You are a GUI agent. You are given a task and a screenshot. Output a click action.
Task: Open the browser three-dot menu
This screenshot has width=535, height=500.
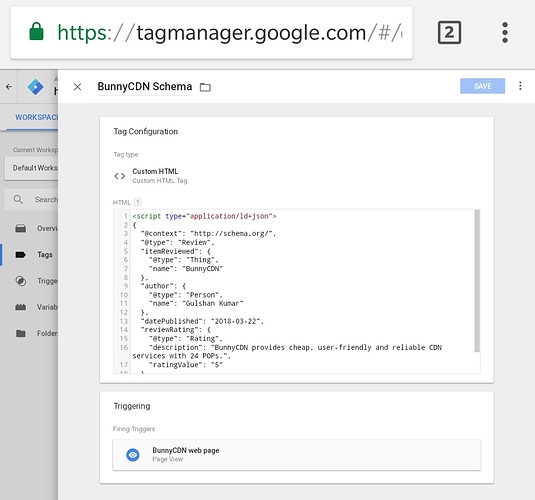[505, 33]
